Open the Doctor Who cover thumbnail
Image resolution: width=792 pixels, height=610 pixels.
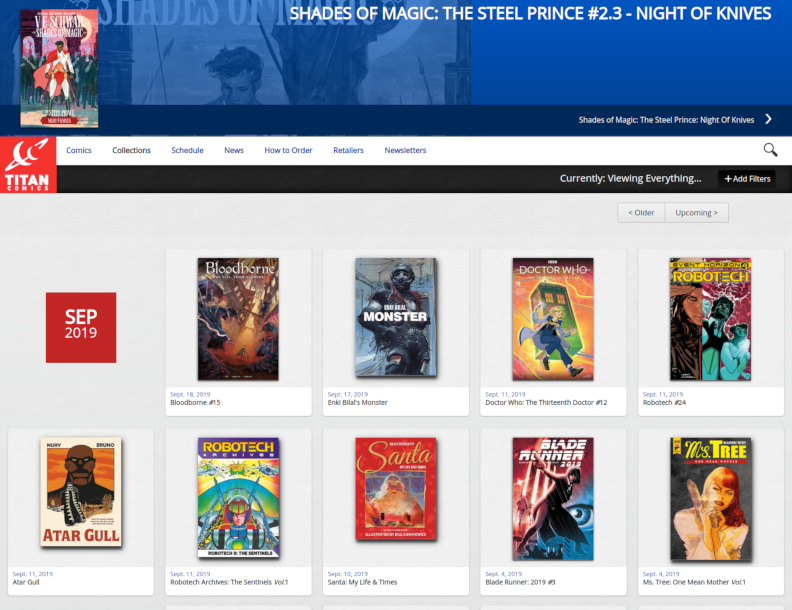[x=553, y=319]
